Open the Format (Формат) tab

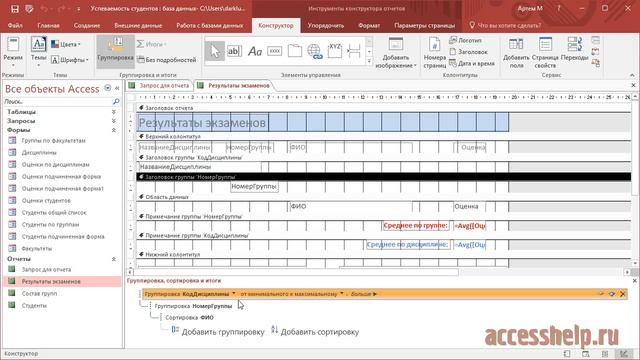pyautogui.click(x=369, y=25)
